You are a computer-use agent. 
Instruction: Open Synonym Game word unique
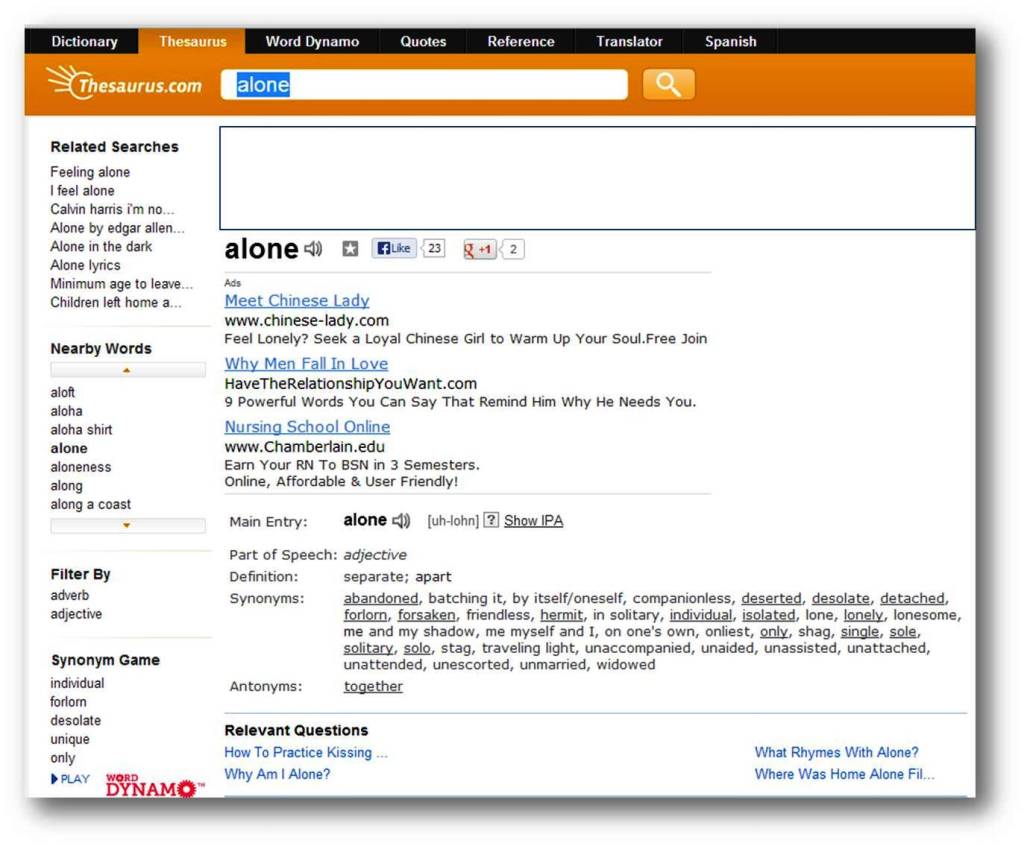70,740
